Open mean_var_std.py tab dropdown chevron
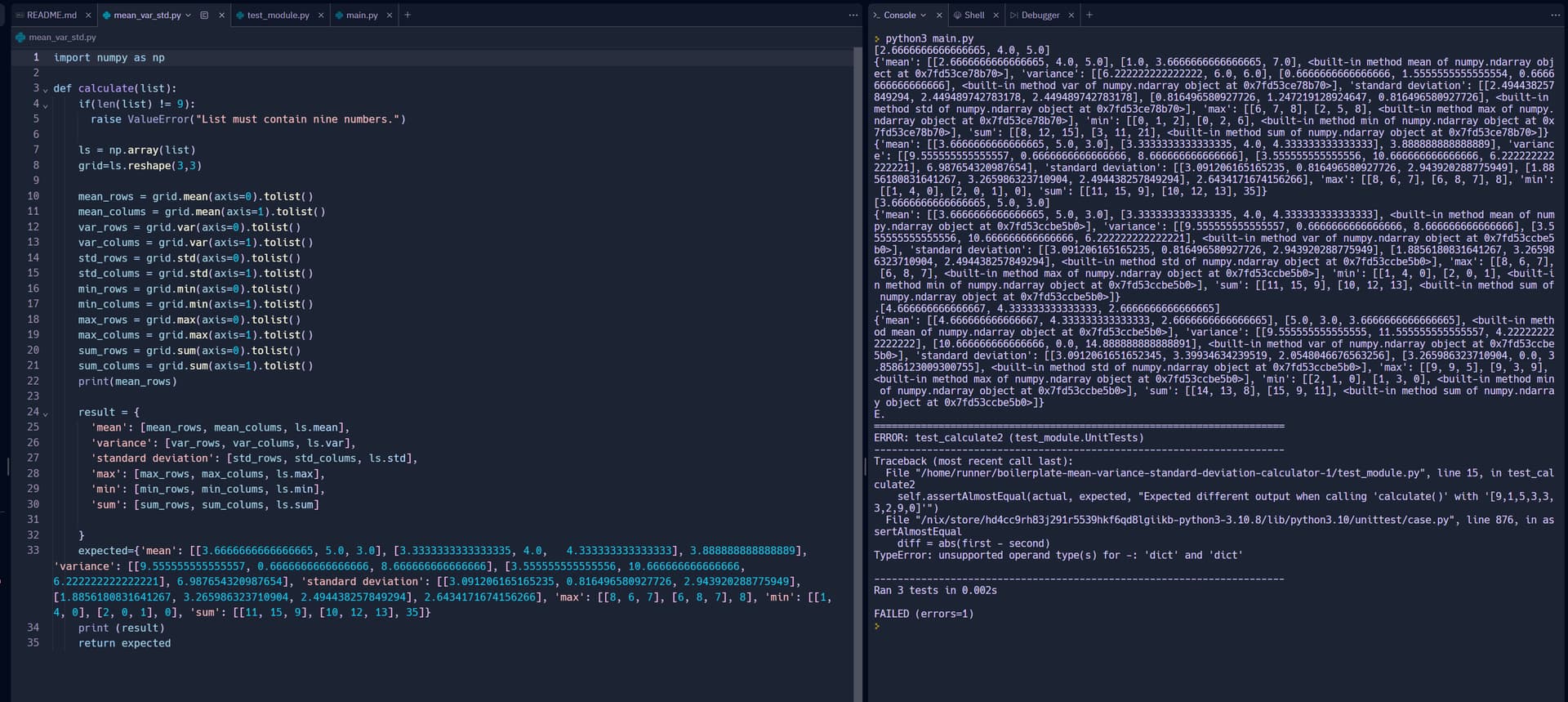The image size is (1568, 702). pyautogui.click(x=189, y=15)
